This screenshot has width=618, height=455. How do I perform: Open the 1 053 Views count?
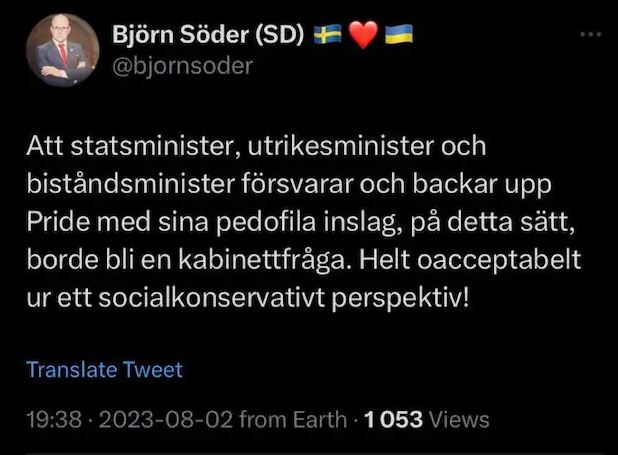click(393, 418)
